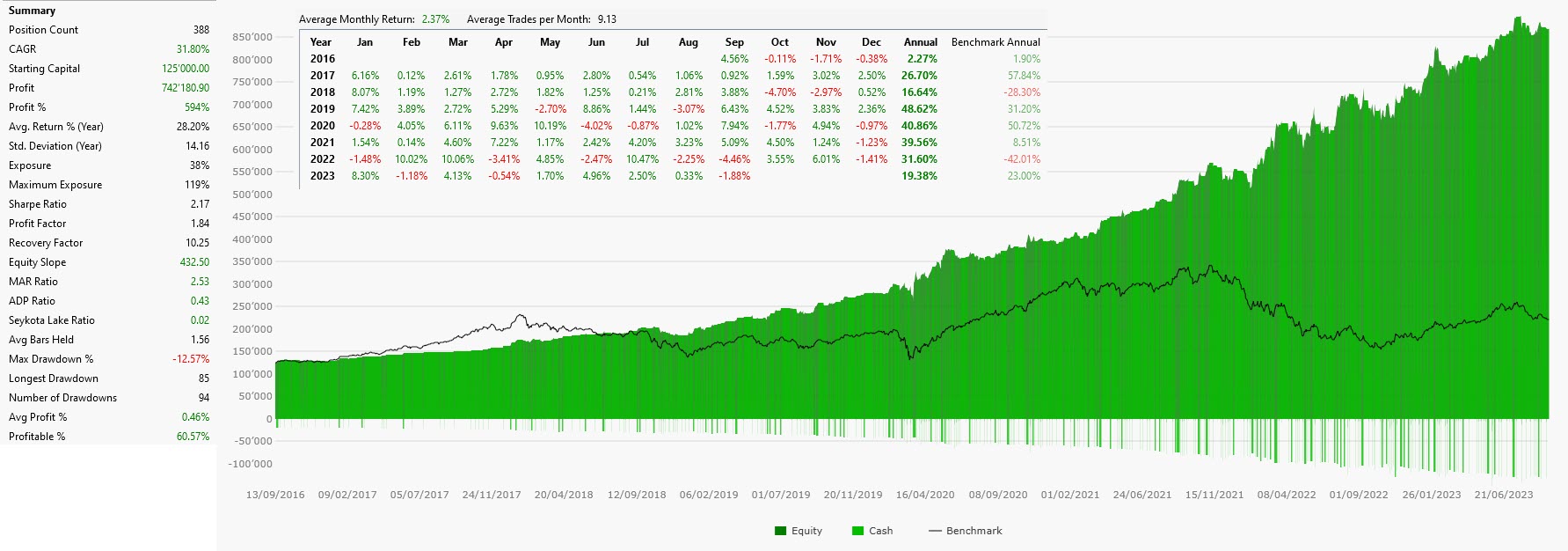Click the Sharpe Ratio summary row
Image resolution: width=1568 pixels, height=551 pixels.
tap(108, 204)
